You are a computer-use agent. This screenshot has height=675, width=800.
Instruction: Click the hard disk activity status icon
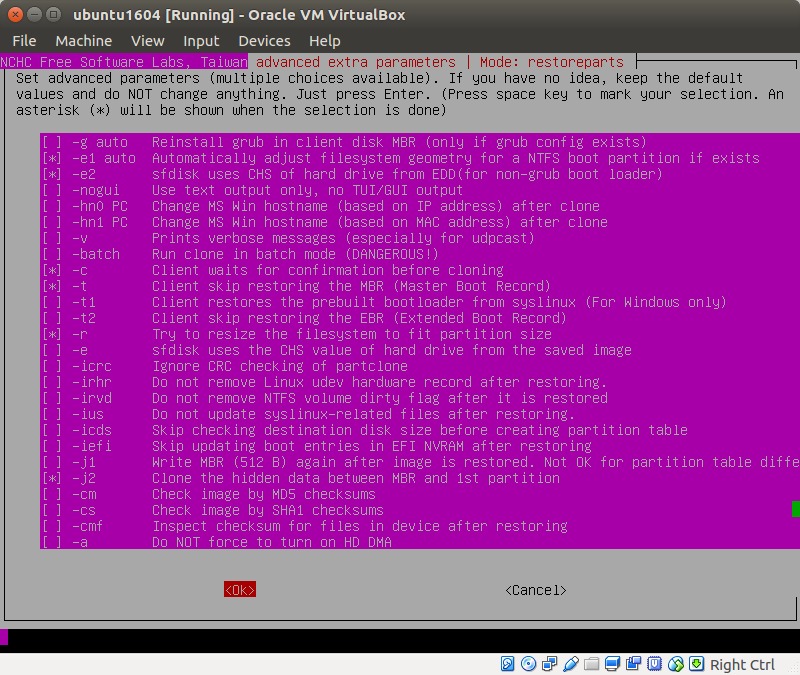(507, 664)
